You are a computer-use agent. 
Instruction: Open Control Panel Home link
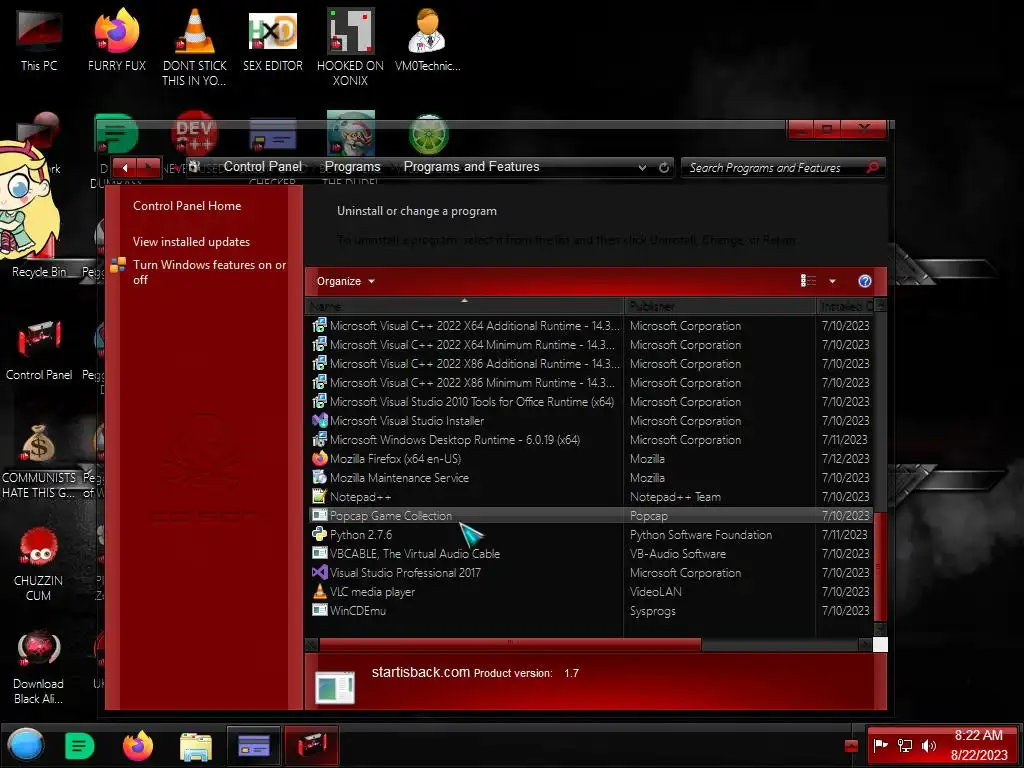[187, 206]
